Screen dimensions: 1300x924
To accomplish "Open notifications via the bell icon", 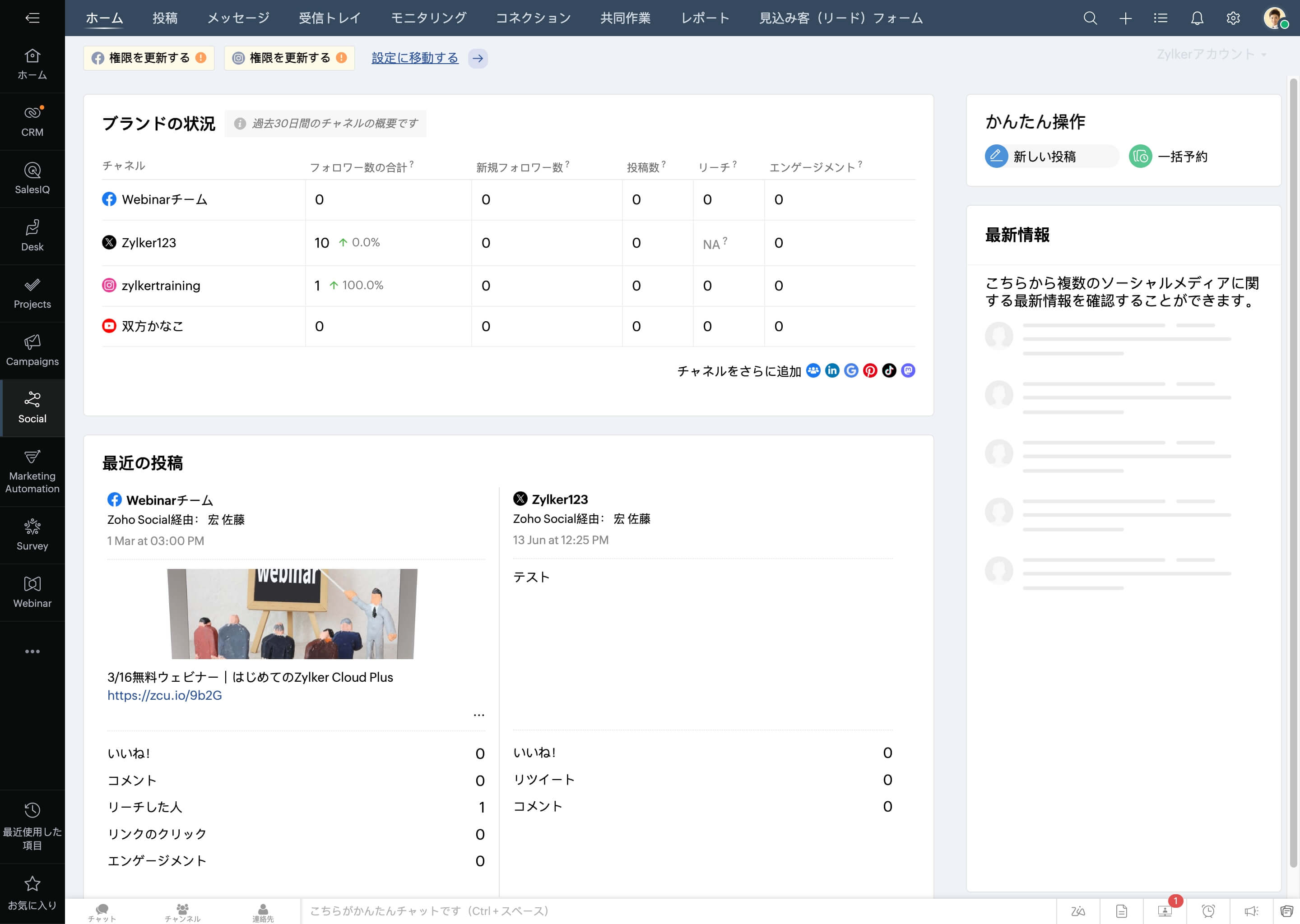I will 1197,18.
